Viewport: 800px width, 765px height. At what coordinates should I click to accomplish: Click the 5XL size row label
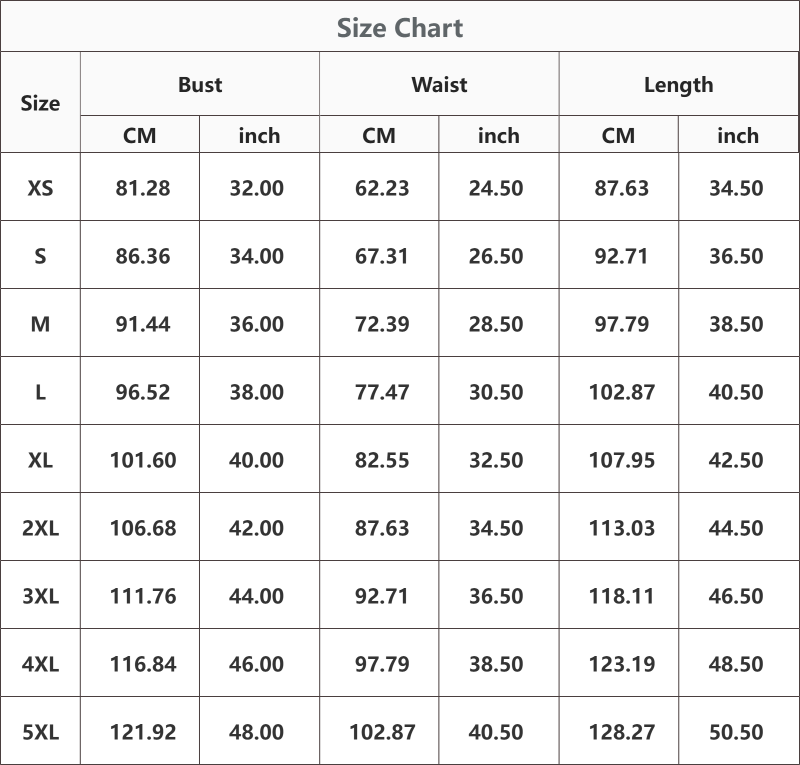tap(40, 732)
